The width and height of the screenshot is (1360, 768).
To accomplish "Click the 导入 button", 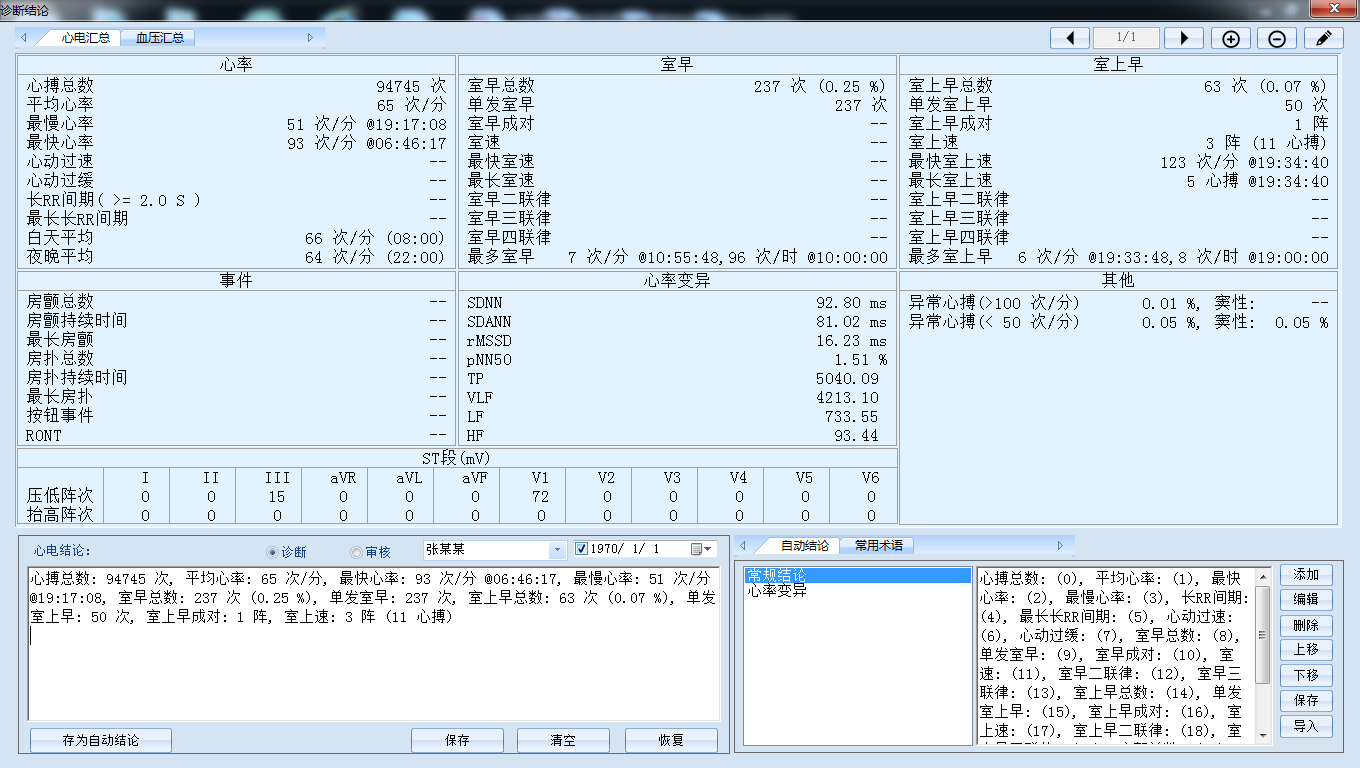I will pyautogui.click(x=1306, y=726).
